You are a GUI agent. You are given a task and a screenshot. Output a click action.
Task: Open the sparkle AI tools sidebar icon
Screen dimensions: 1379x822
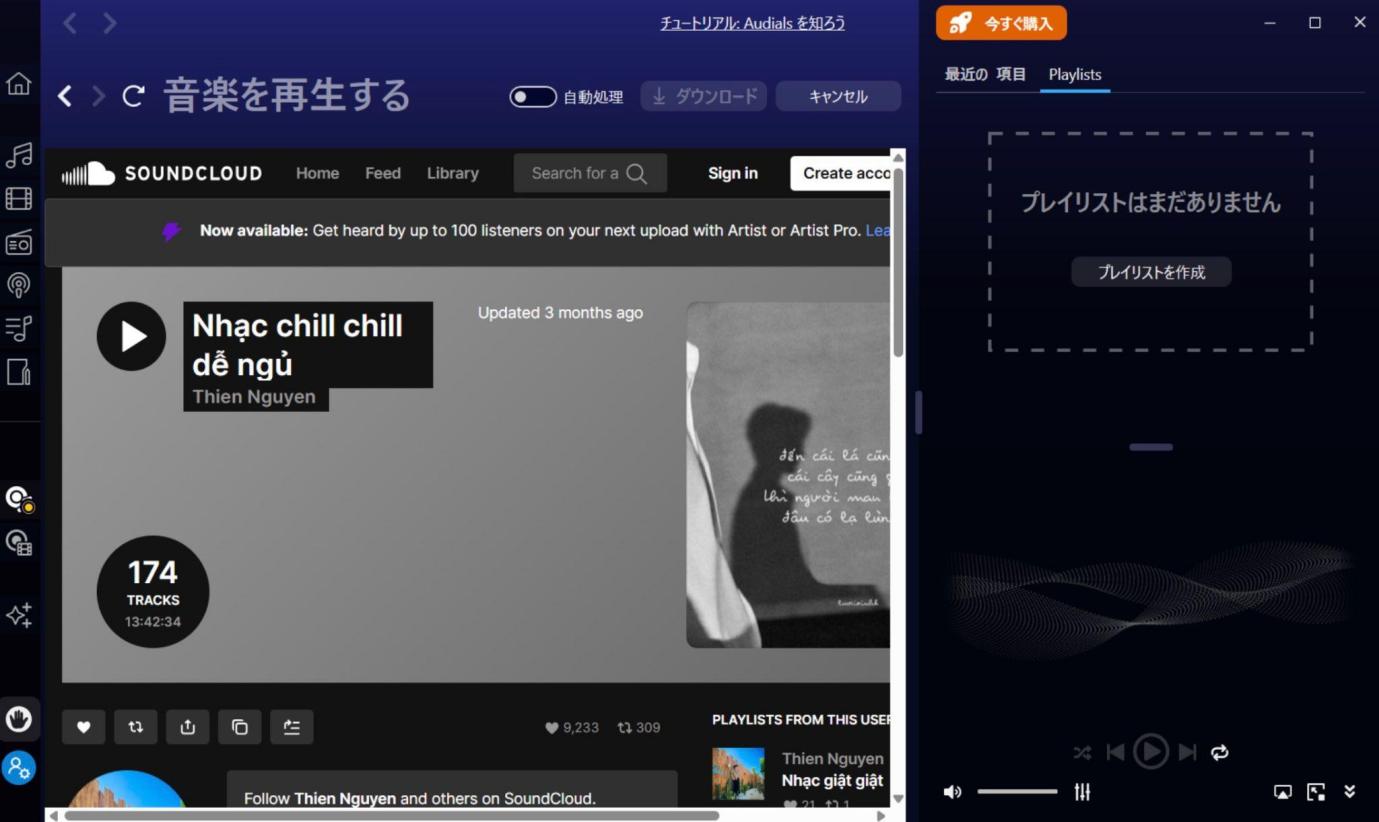coord(19,615)
